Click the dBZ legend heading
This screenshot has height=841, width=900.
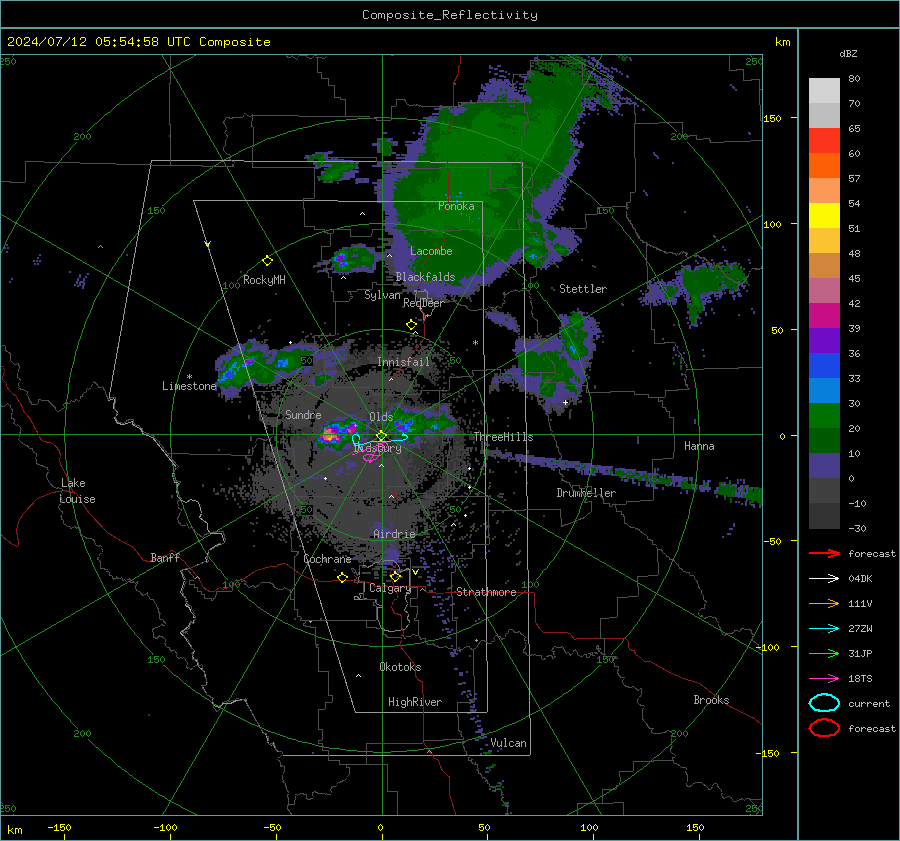click(848, 54)
